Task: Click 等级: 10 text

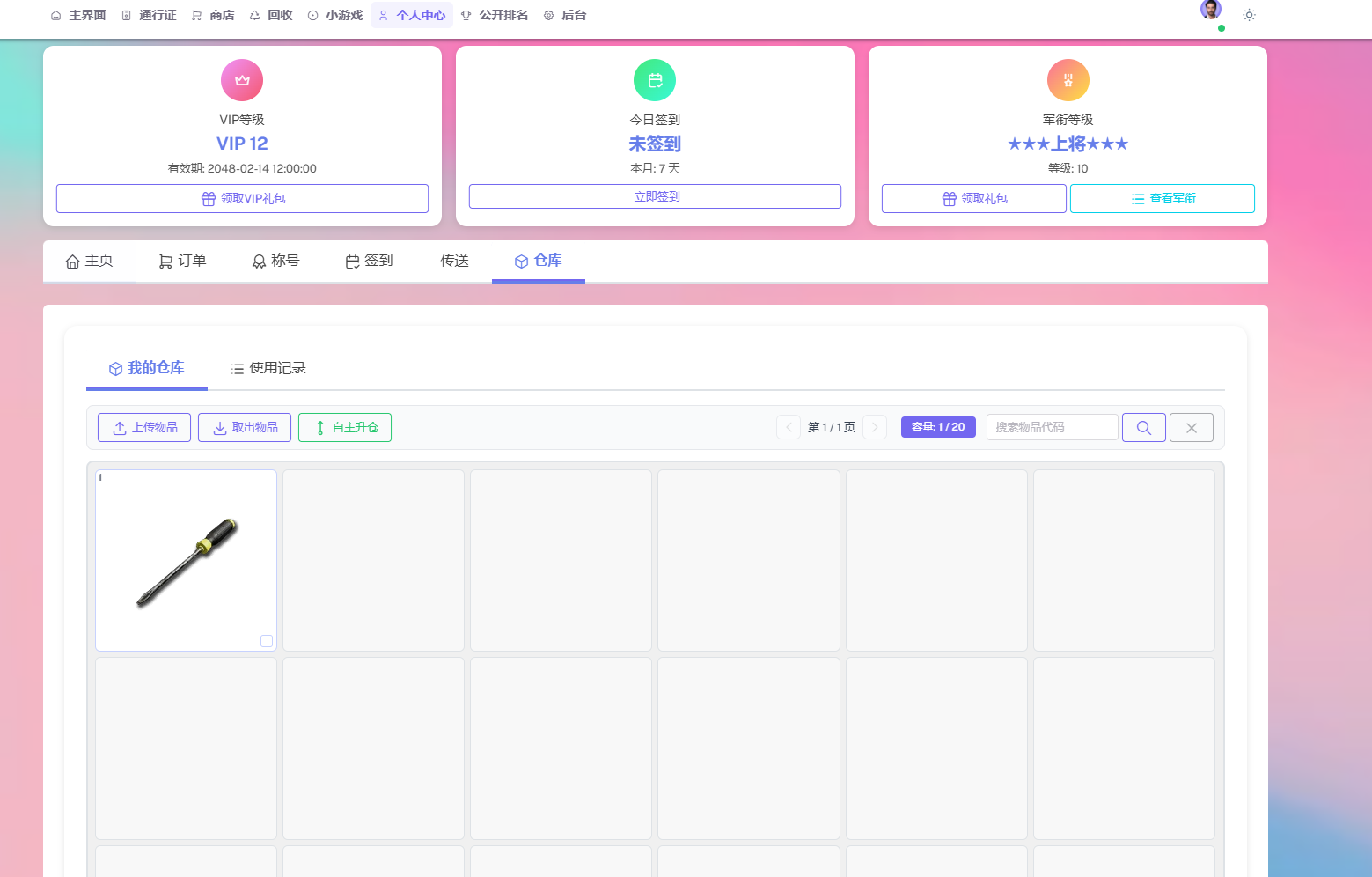Action: (x=1068, y=168)
